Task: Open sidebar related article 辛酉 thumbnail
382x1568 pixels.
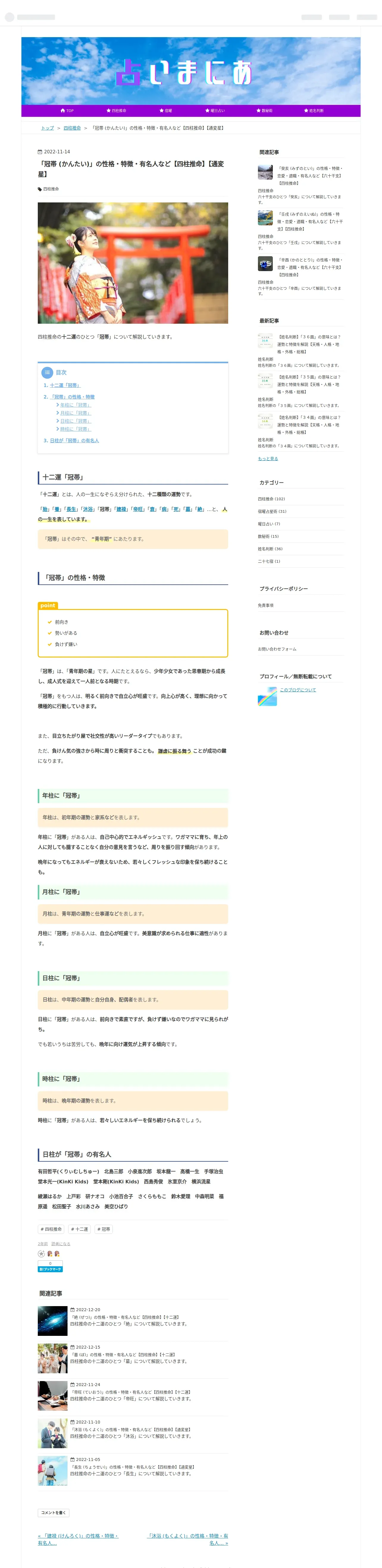Action: [x=265, y=264]
